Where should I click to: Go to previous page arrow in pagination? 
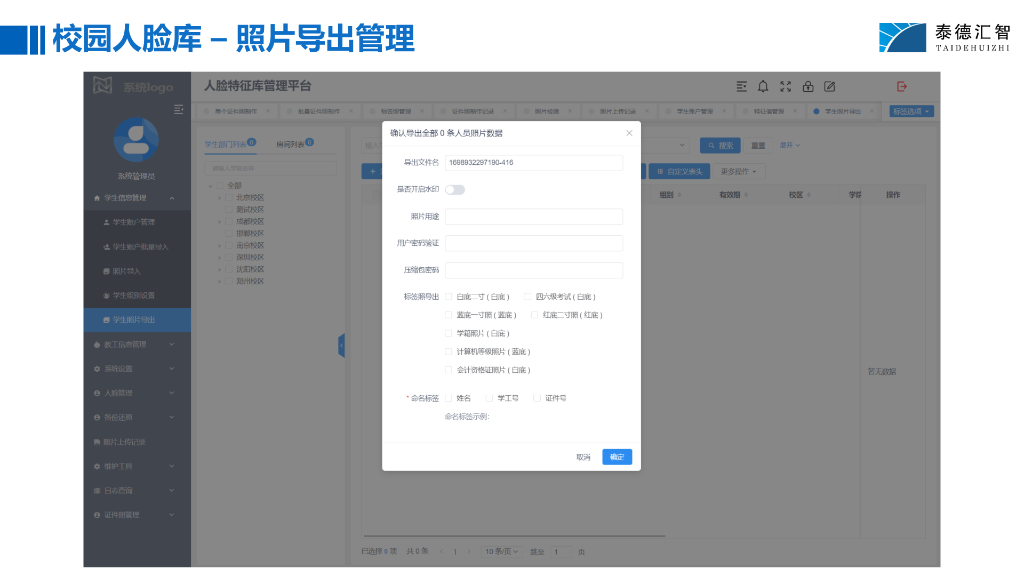coord(441,552)
